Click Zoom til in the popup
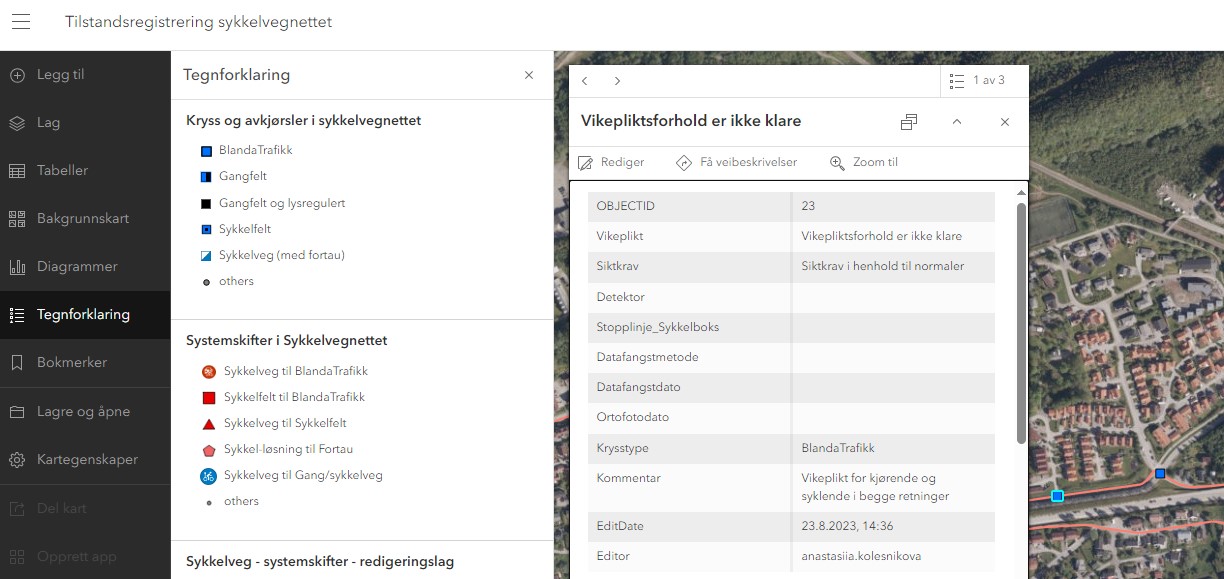 point(864,162)
